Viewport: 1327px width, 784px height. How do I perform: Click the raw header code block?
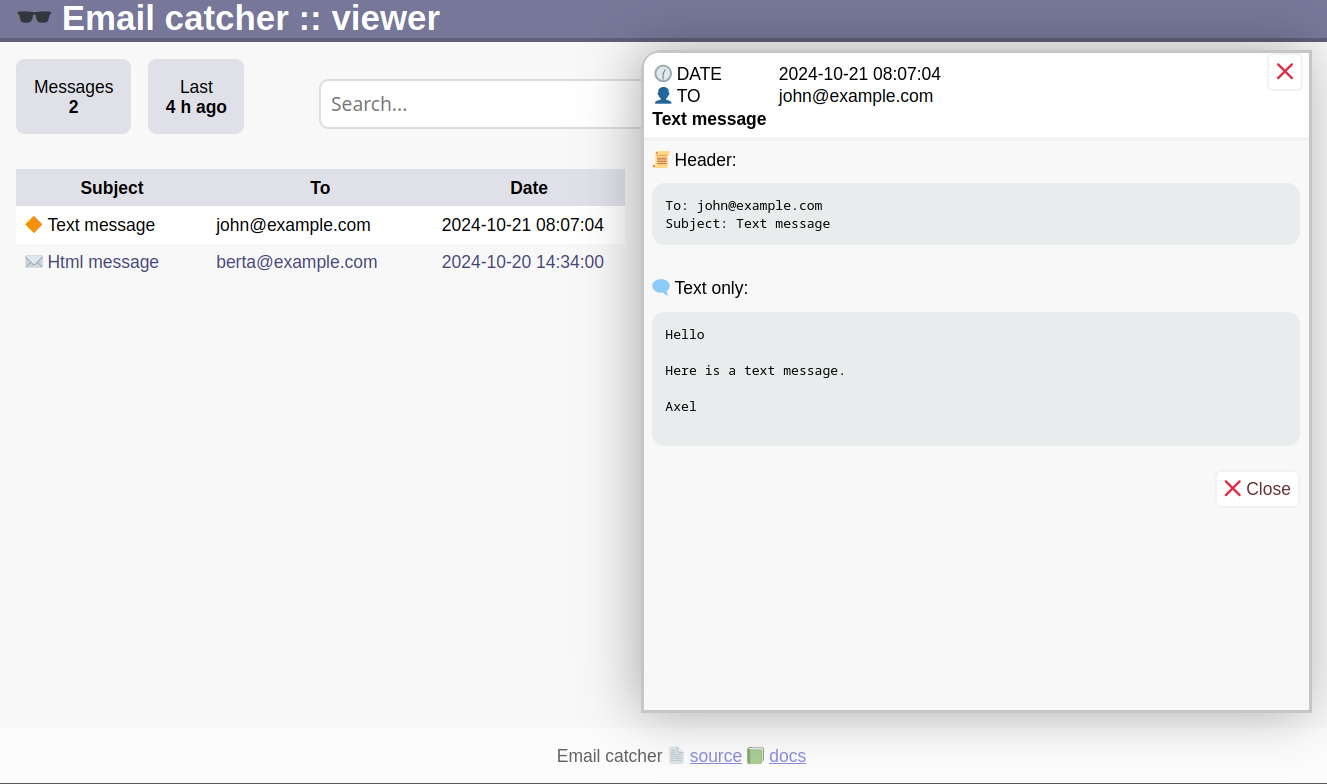[x=976, y=214]
